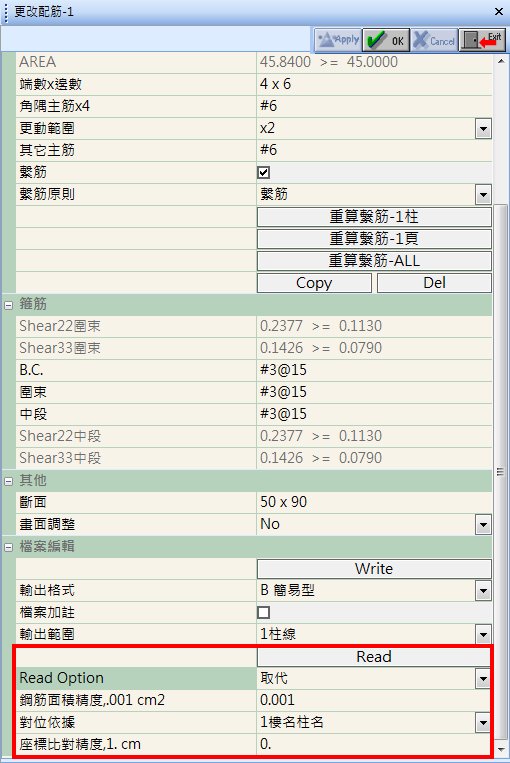
Task: Collapse the 其他 section
Action: 8,481
